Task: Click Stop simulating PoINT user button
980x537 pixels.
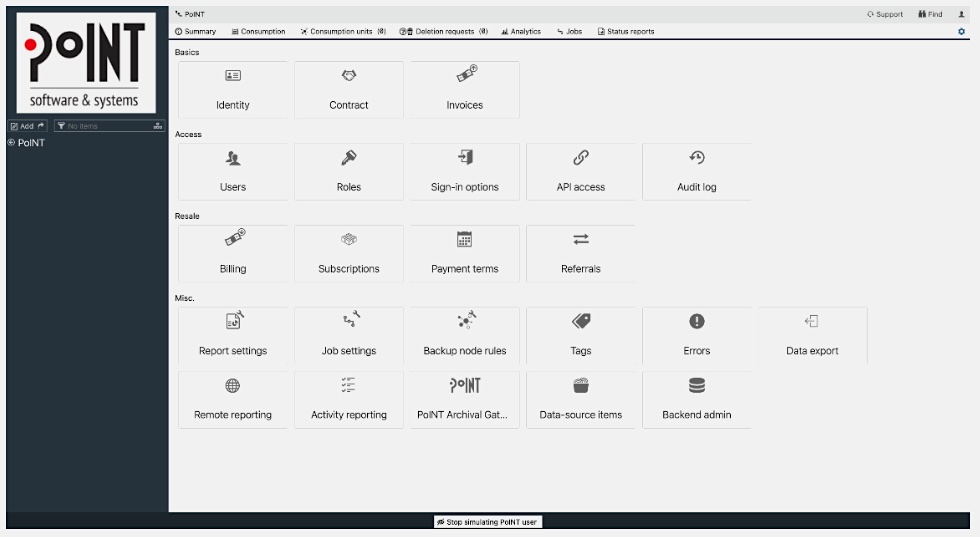Action: click(488, 521)
